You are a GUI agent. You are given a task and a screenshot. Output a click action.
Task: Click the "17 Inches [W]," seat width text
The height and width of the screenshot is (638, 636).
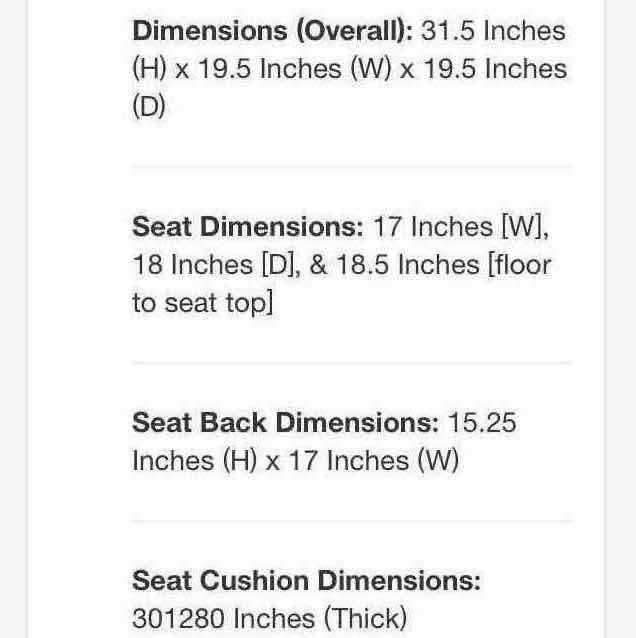pos(461,226)
